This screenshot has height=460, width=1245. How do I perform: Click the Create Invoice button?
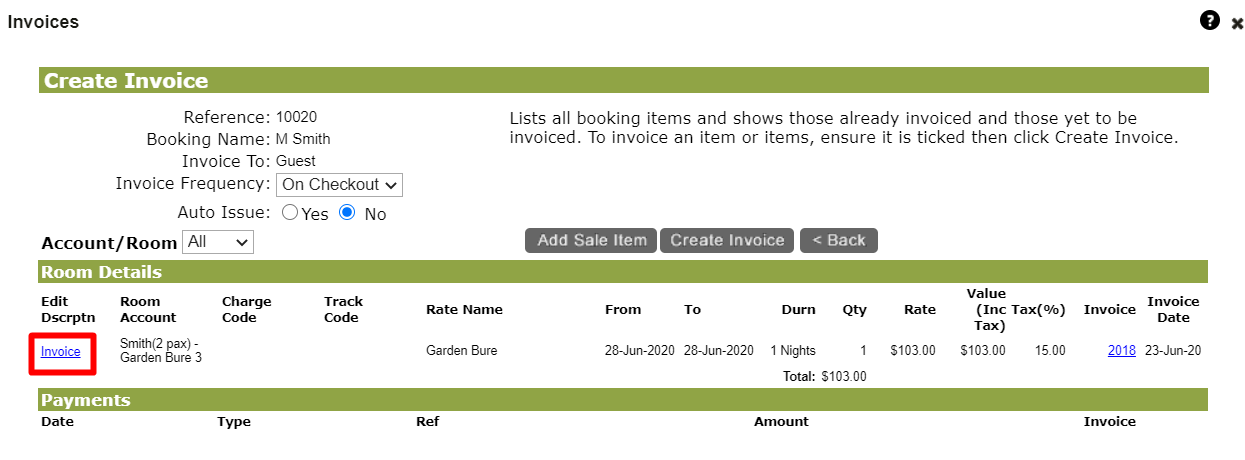point(727,240)
